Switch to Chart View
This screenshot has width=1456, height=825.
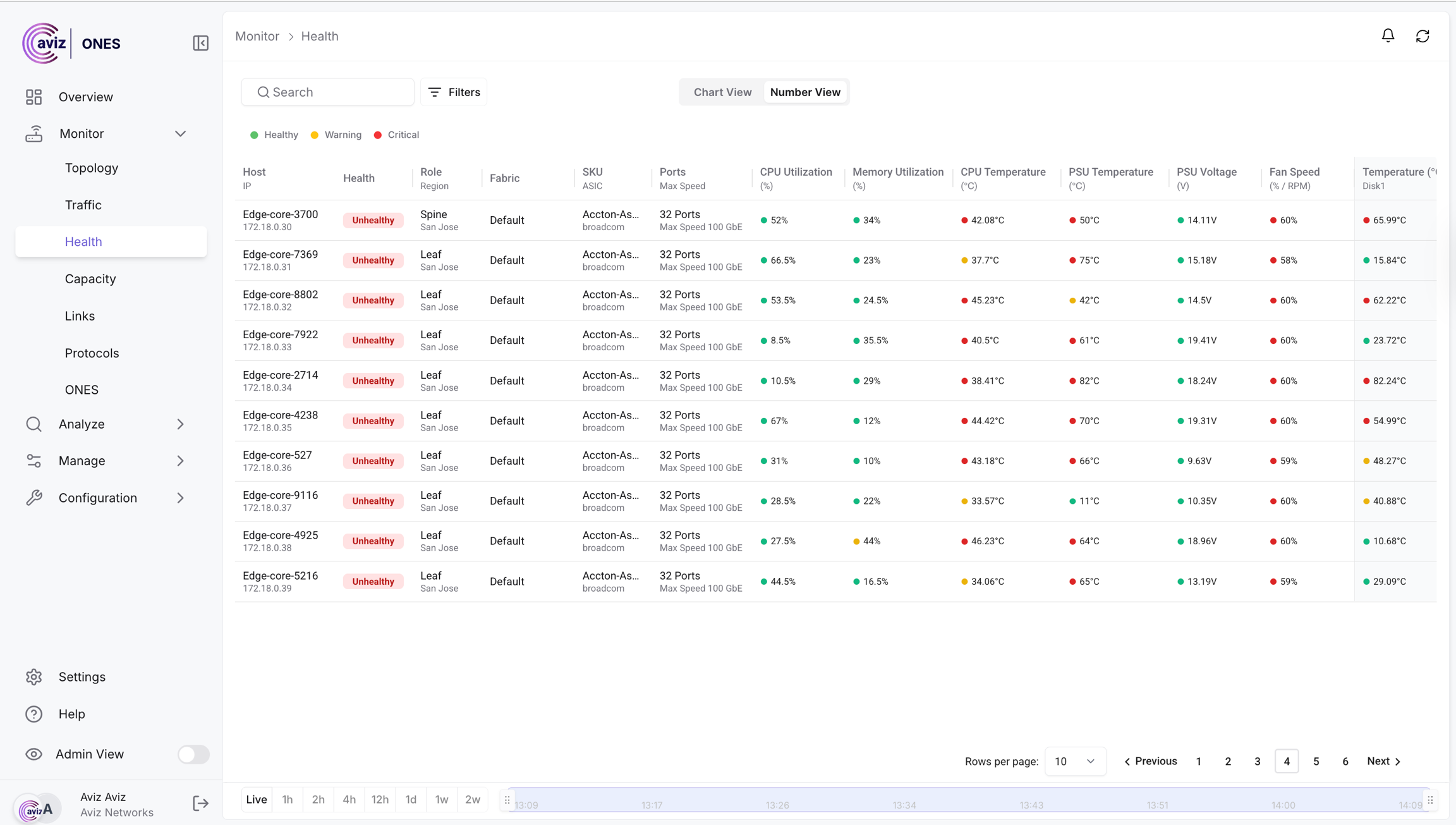(722, 92)
